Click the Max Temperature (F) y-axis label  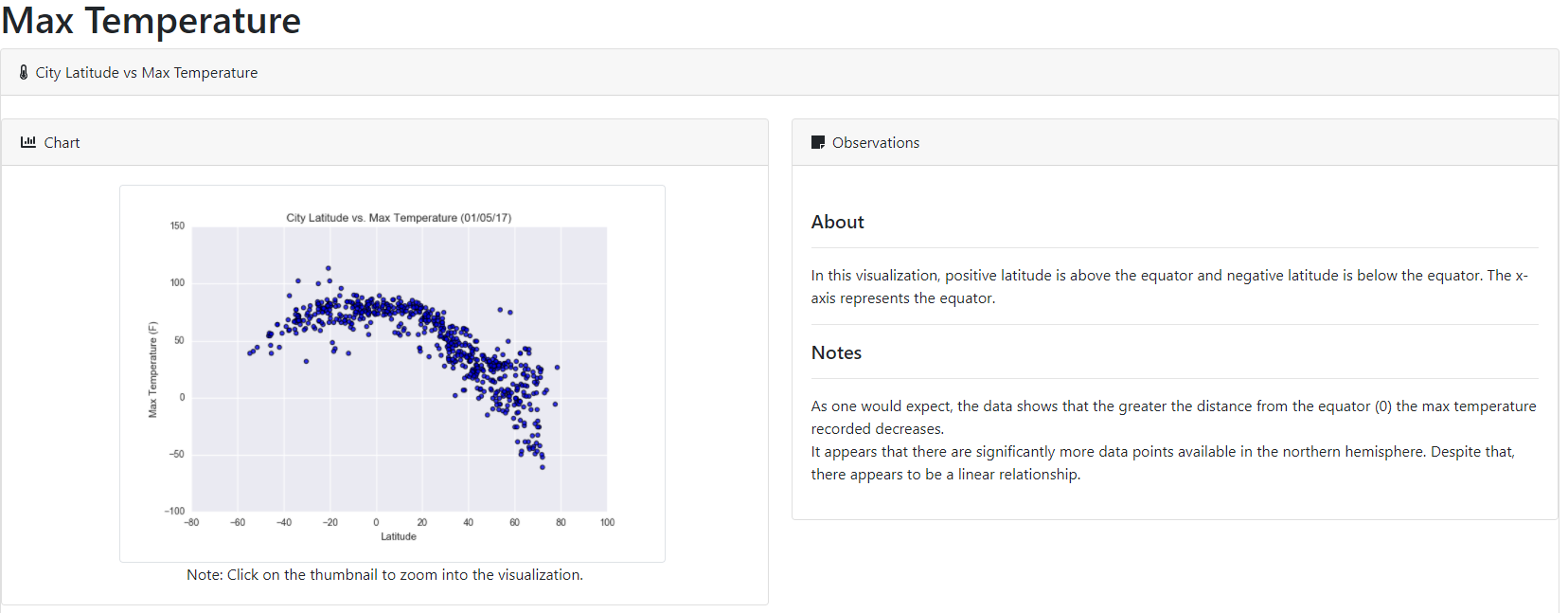[x=152, y=370]
